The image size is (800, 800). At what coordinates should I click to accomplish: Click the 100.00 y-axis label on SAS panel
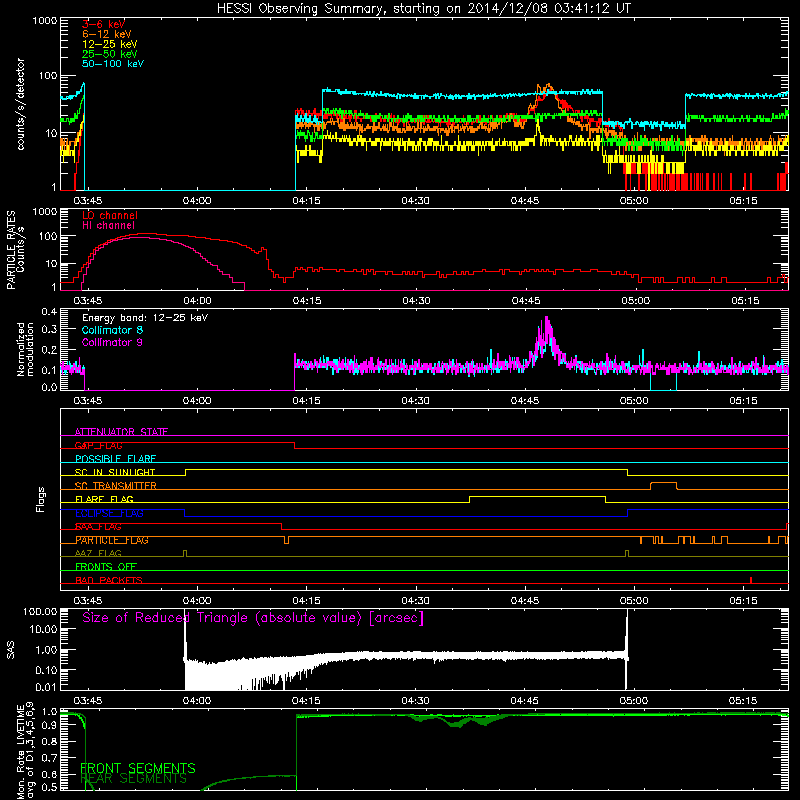[x=40, y=611]
